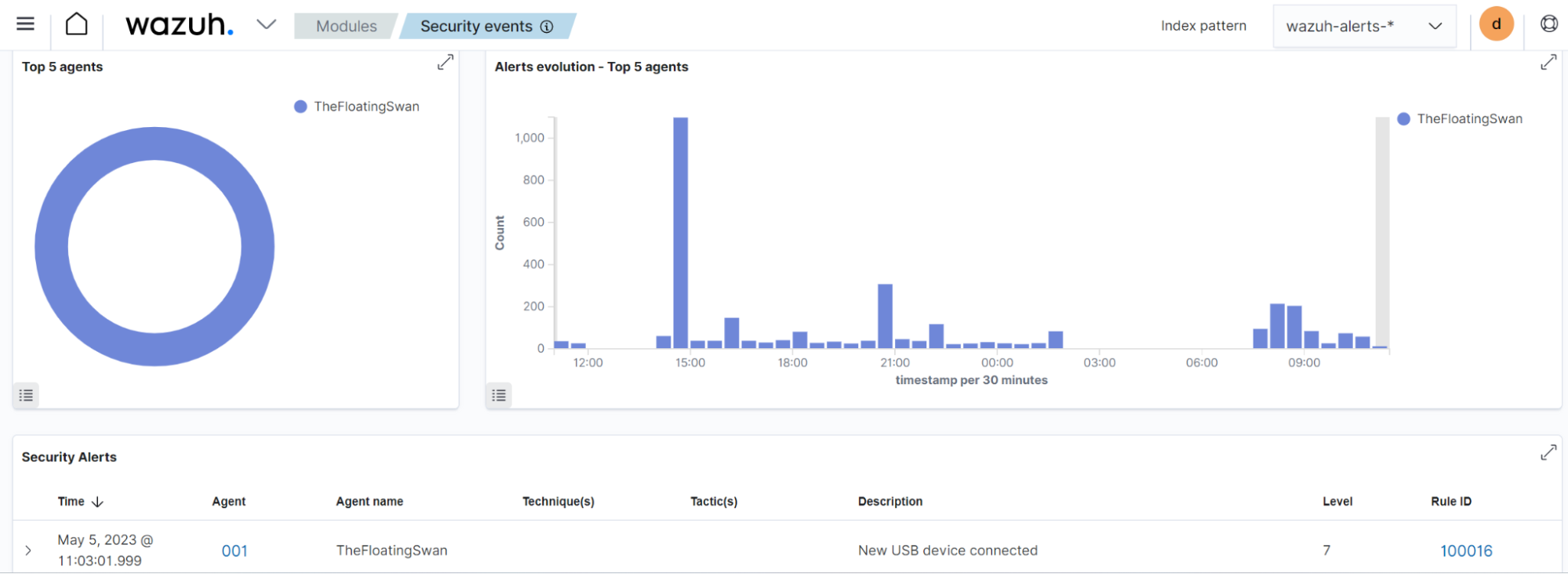Sort by Level column header
The height and width of the screenshot is (574, 1568).
tap(1337, 502)
